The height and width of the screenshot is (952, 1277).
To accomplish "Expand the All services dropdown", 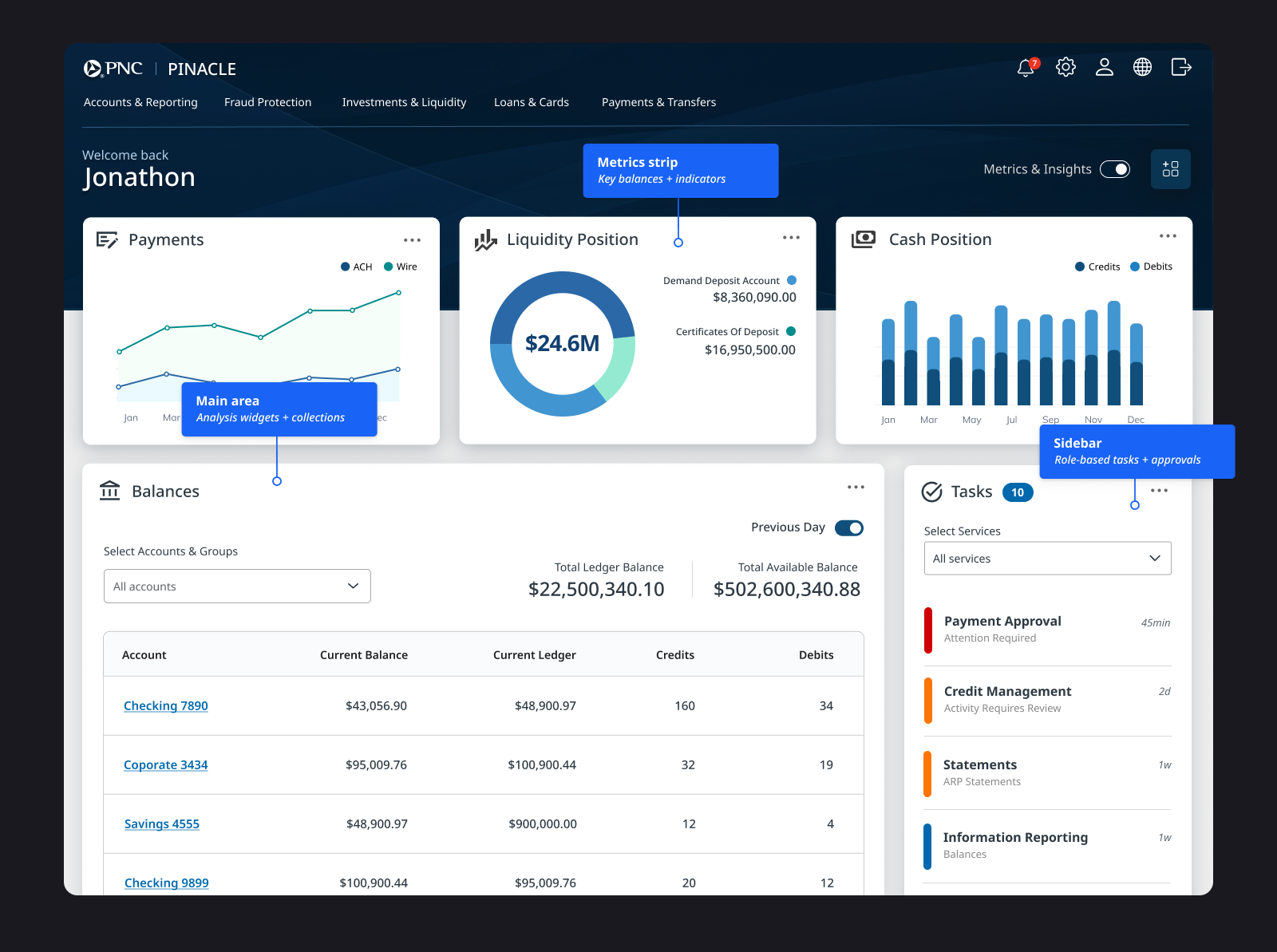I will tap(1047, 559).
